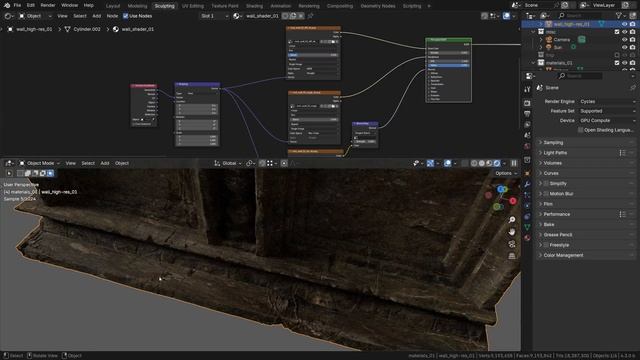This screenshot has height=360, width=640.
Task: Open the Render Engine dropdown
Action: [x=607, y=101]
